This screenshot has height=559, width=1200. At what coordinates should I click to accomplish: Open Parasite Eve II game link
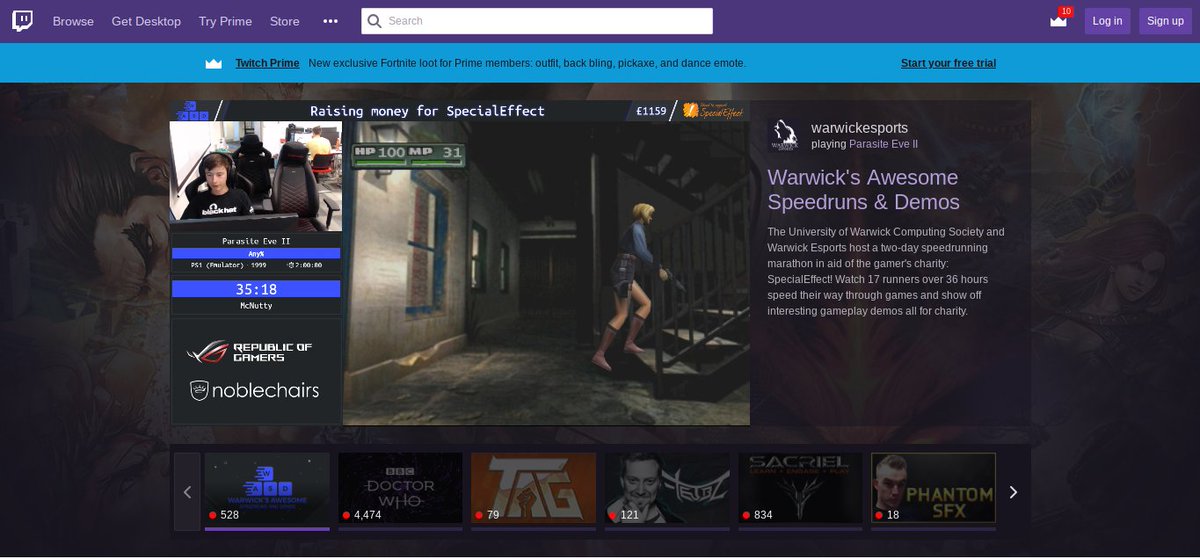(x=883, y=145)
